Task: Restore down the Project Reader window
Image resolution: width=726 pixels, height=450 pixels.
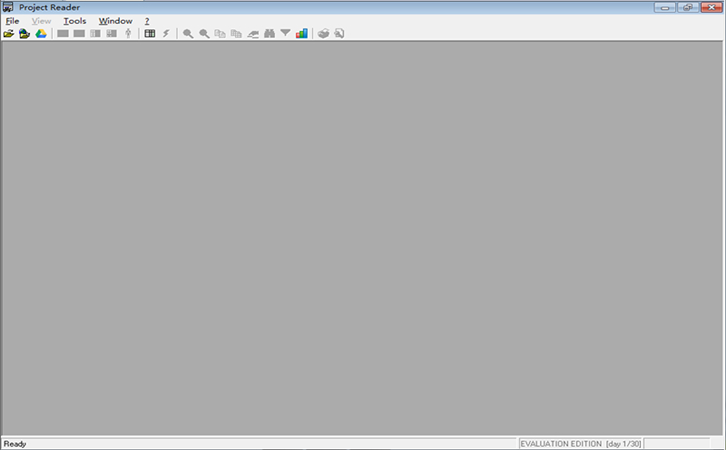Action: (688, 7)
